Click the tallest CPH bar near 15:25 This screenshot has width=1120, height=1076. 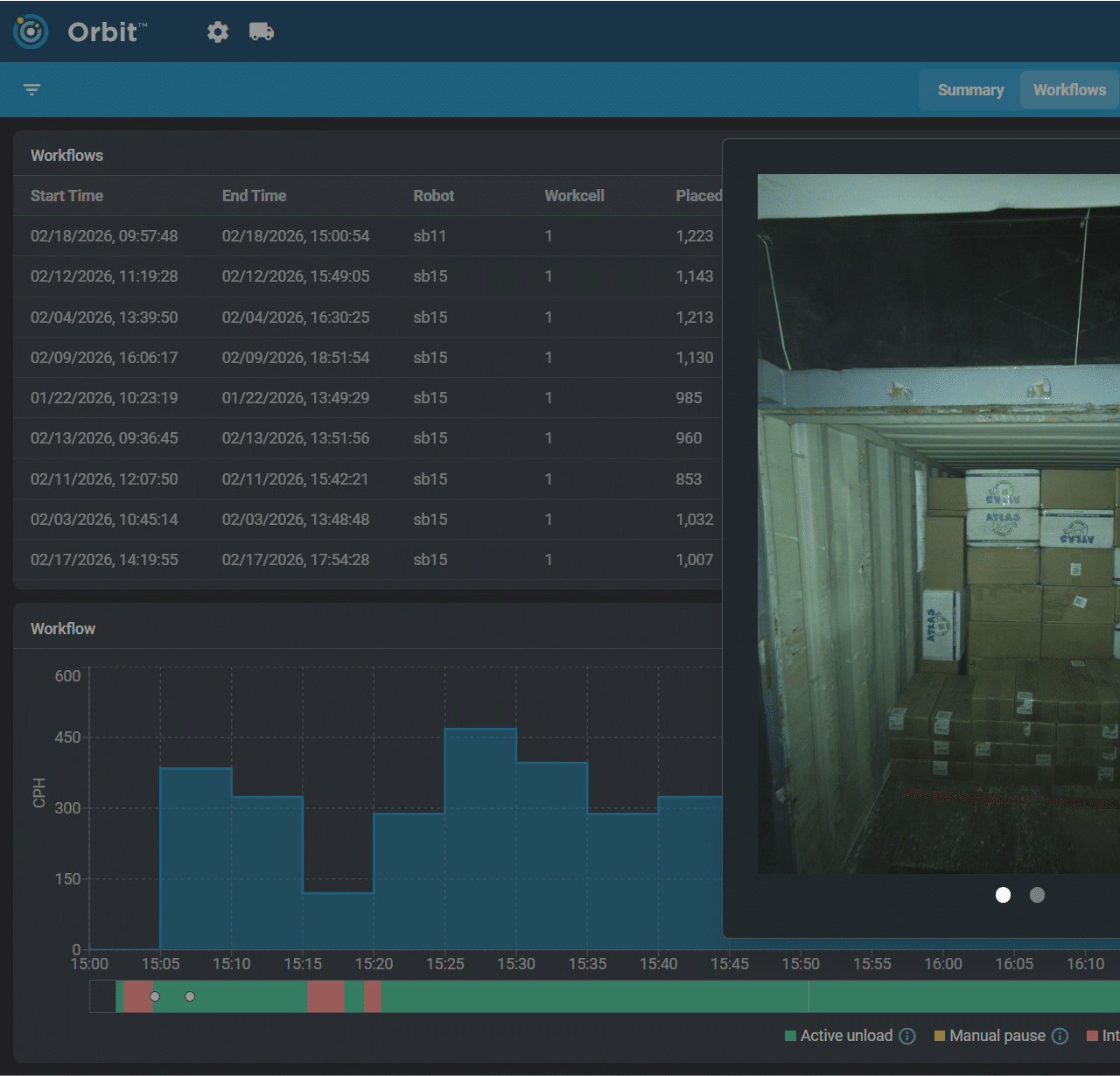[x=481, y=831]
